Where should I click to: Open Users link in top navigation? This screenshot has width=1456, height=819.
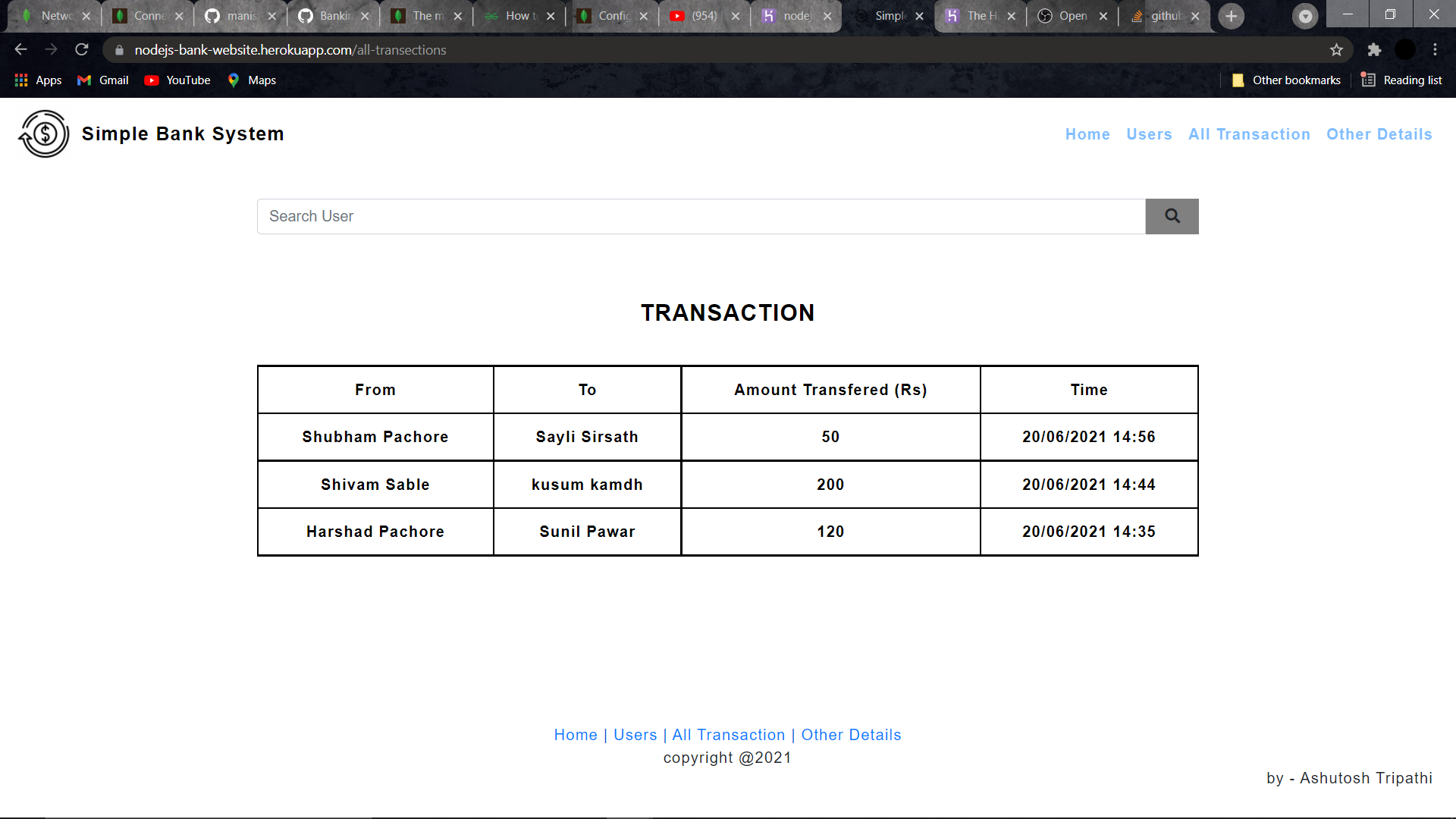coord(1149,134)
